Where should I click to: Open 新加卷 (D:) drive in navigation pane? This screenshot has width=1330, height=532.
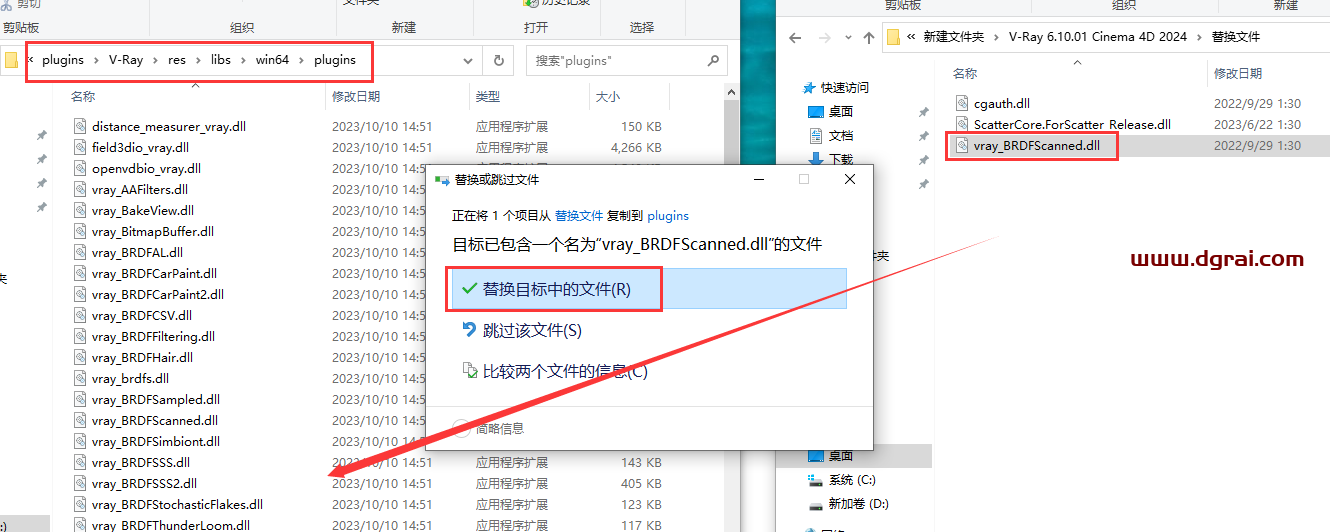pos(847,504)
